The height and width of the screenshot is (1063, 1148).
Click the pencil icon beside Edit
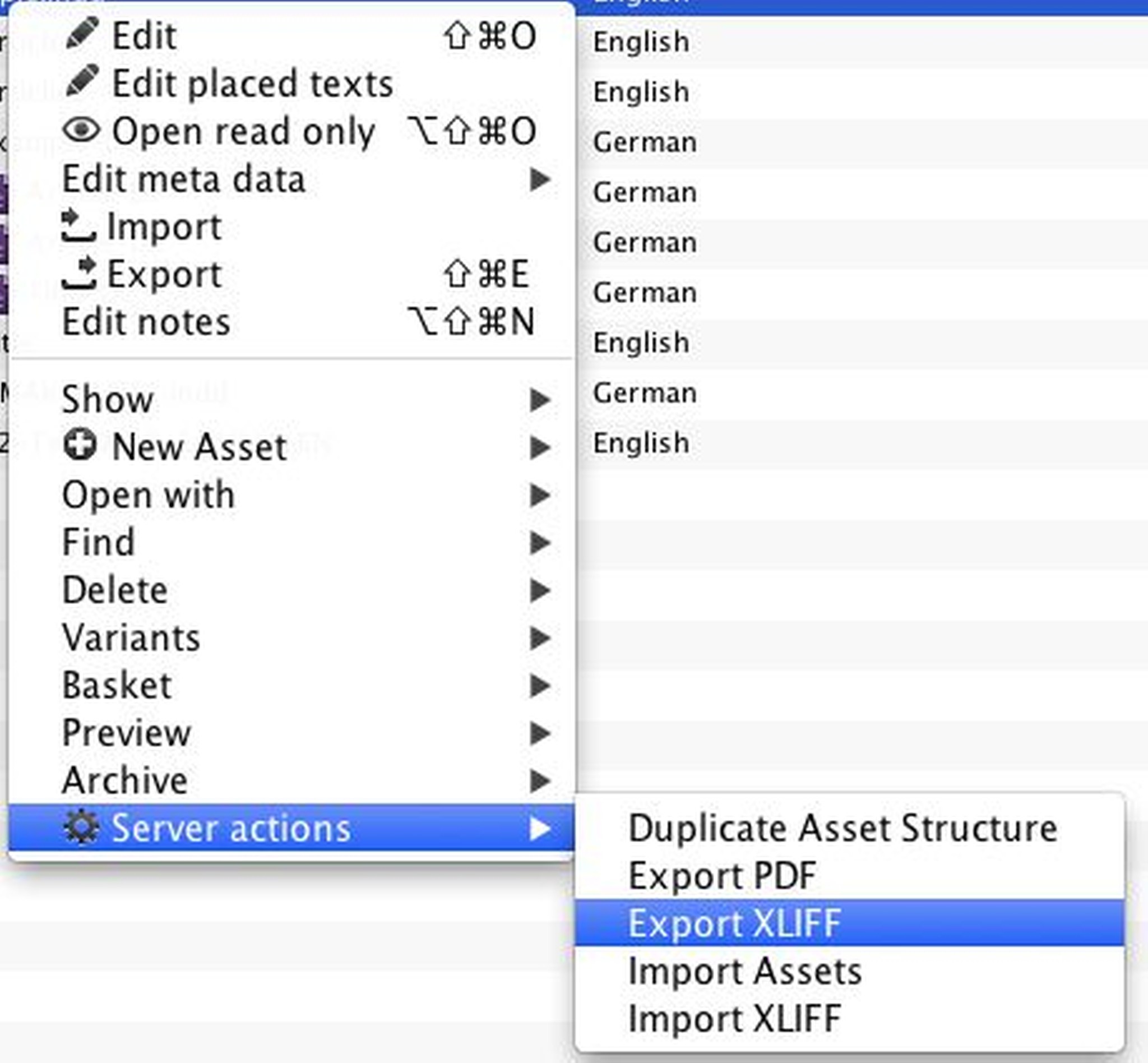point(82,34)
